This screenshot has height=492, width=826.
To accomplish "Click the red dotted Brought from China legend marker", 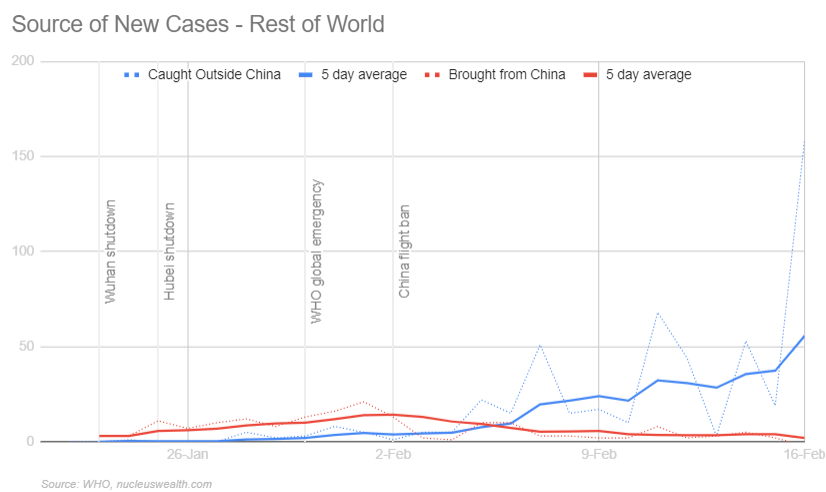I will click(x=432, y=74).
